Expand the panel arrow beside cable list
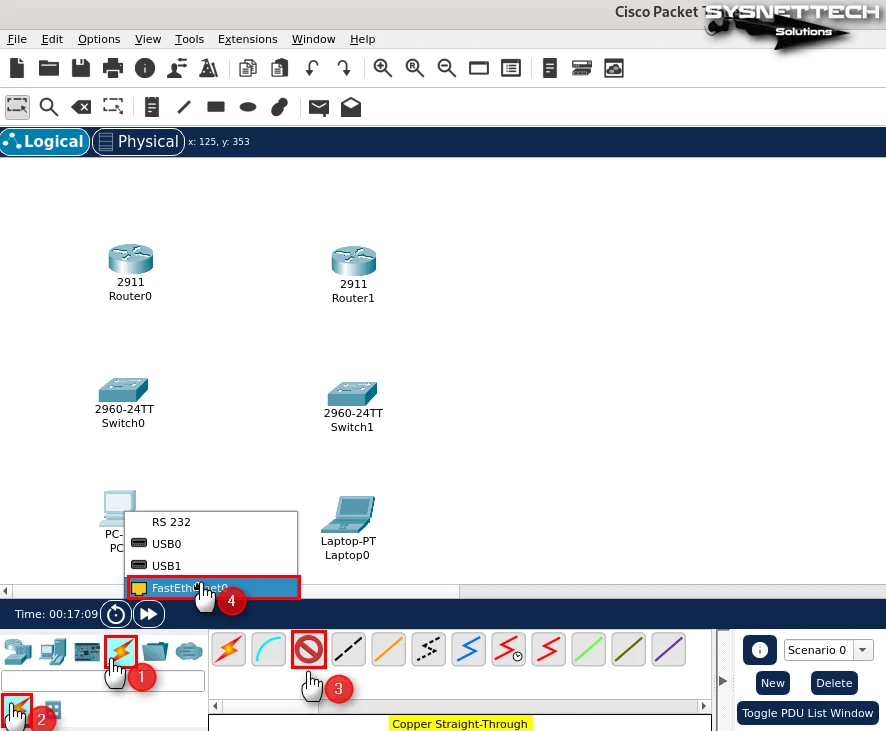 pyautogui.click(x=723, y=681)
